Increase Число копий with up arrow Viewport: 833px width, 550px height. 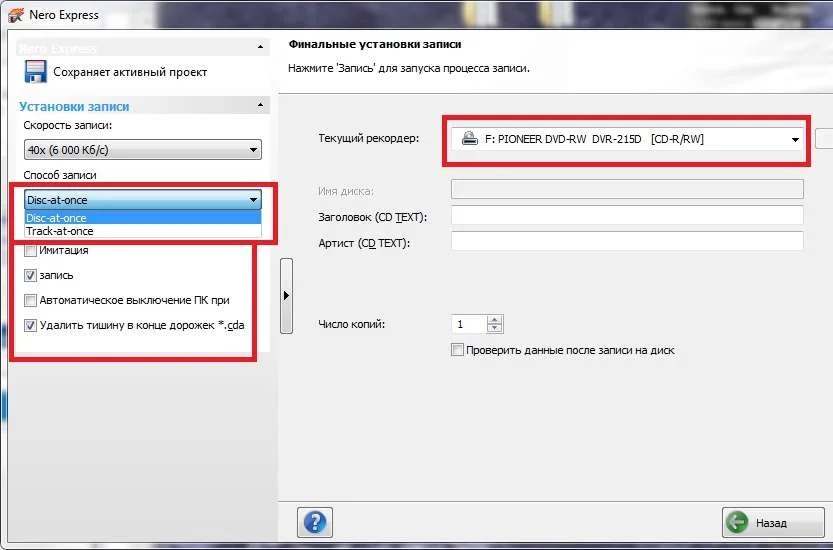click(x=495, y=319)
